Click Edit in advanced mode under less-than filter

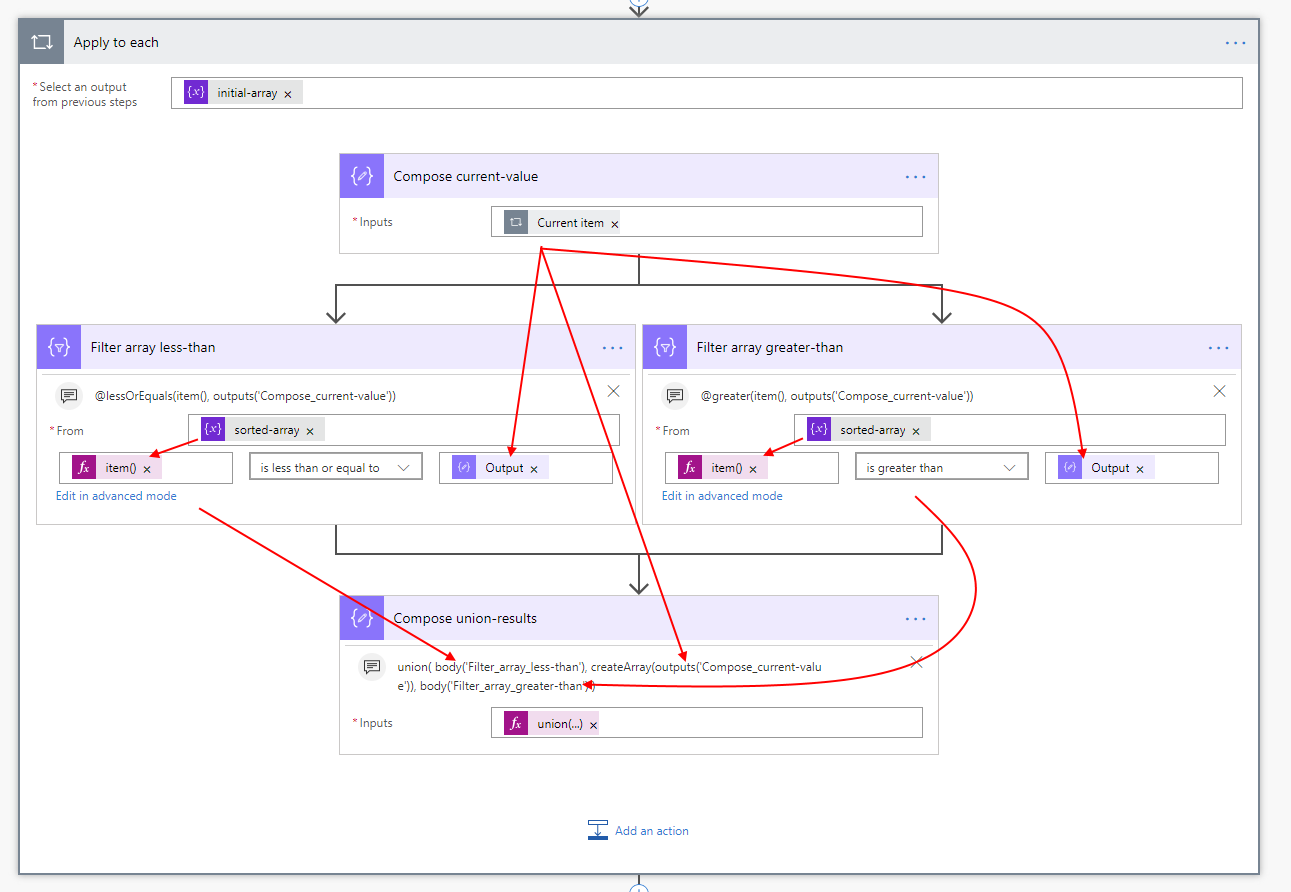coord(116,496)
